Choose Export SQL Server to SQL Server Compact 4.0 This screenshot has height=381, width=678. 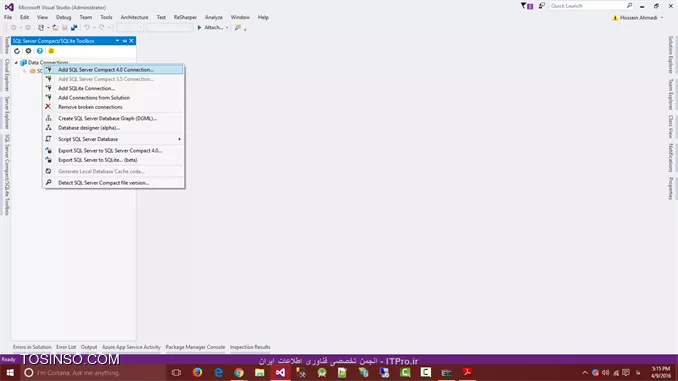[x=114, y=150]
